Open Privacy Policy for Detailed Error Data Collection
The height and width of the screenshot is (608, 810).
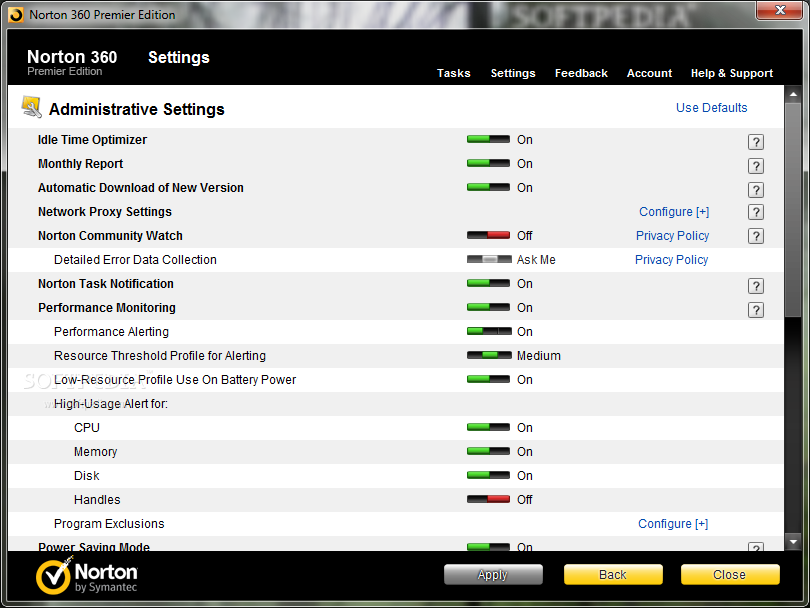click(672, 260)
